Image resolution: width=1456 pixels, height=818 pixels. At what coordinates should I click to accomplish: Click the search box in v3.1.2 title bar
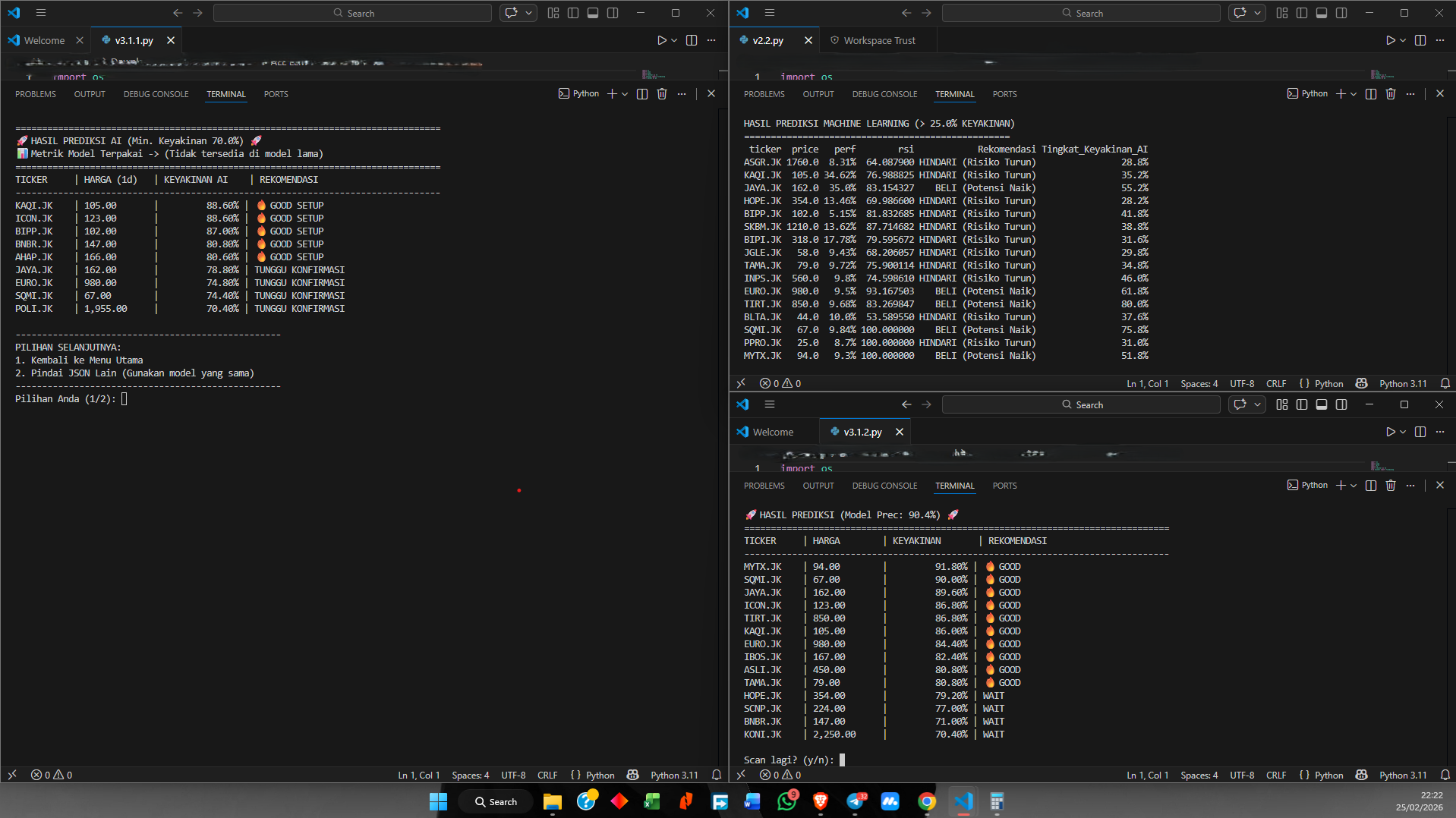[1081, 404]
